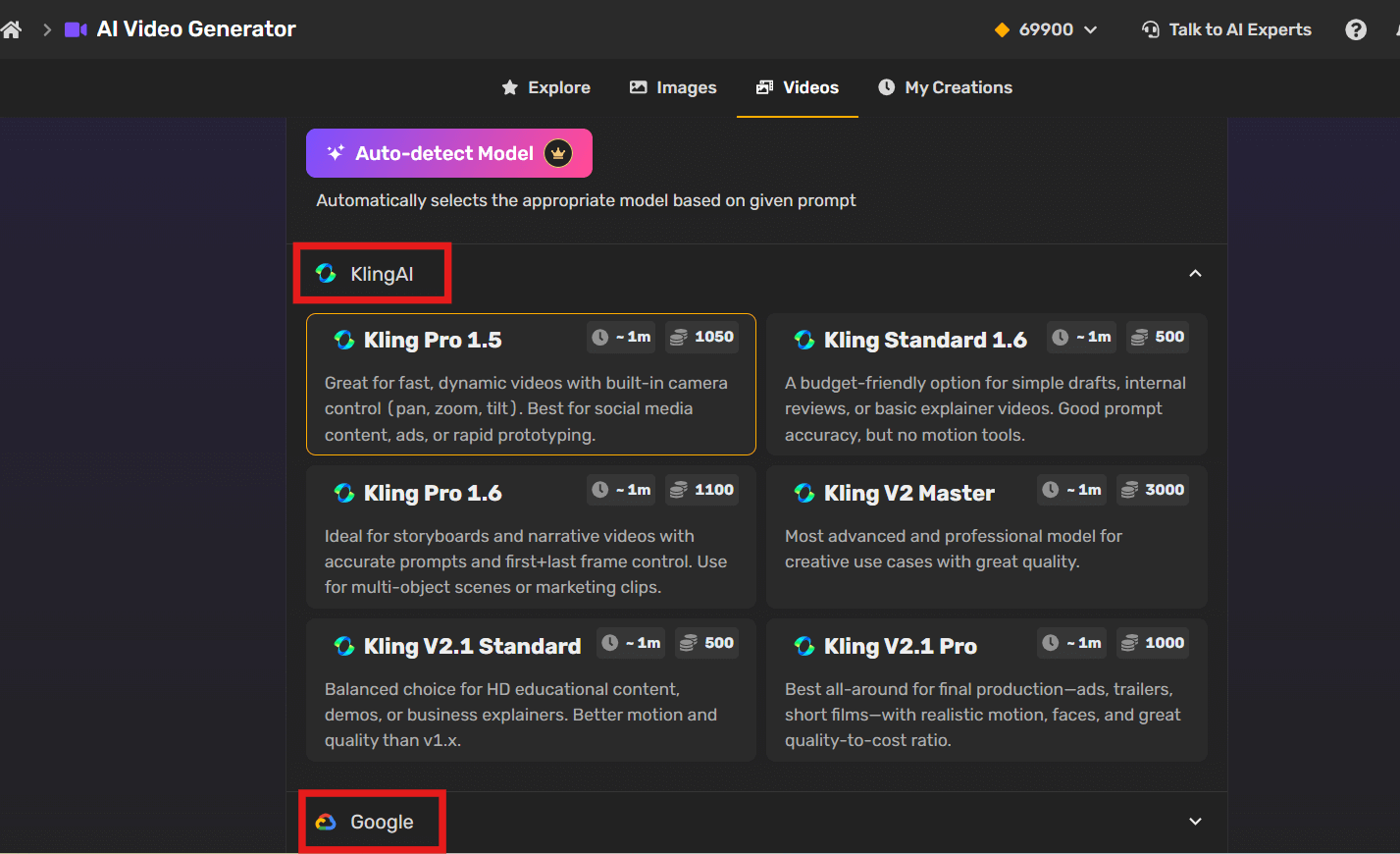Click the clock icon on Kling Pro 1.5
Viewport: 1400px width, 854px height.
[x=600, y=337]
